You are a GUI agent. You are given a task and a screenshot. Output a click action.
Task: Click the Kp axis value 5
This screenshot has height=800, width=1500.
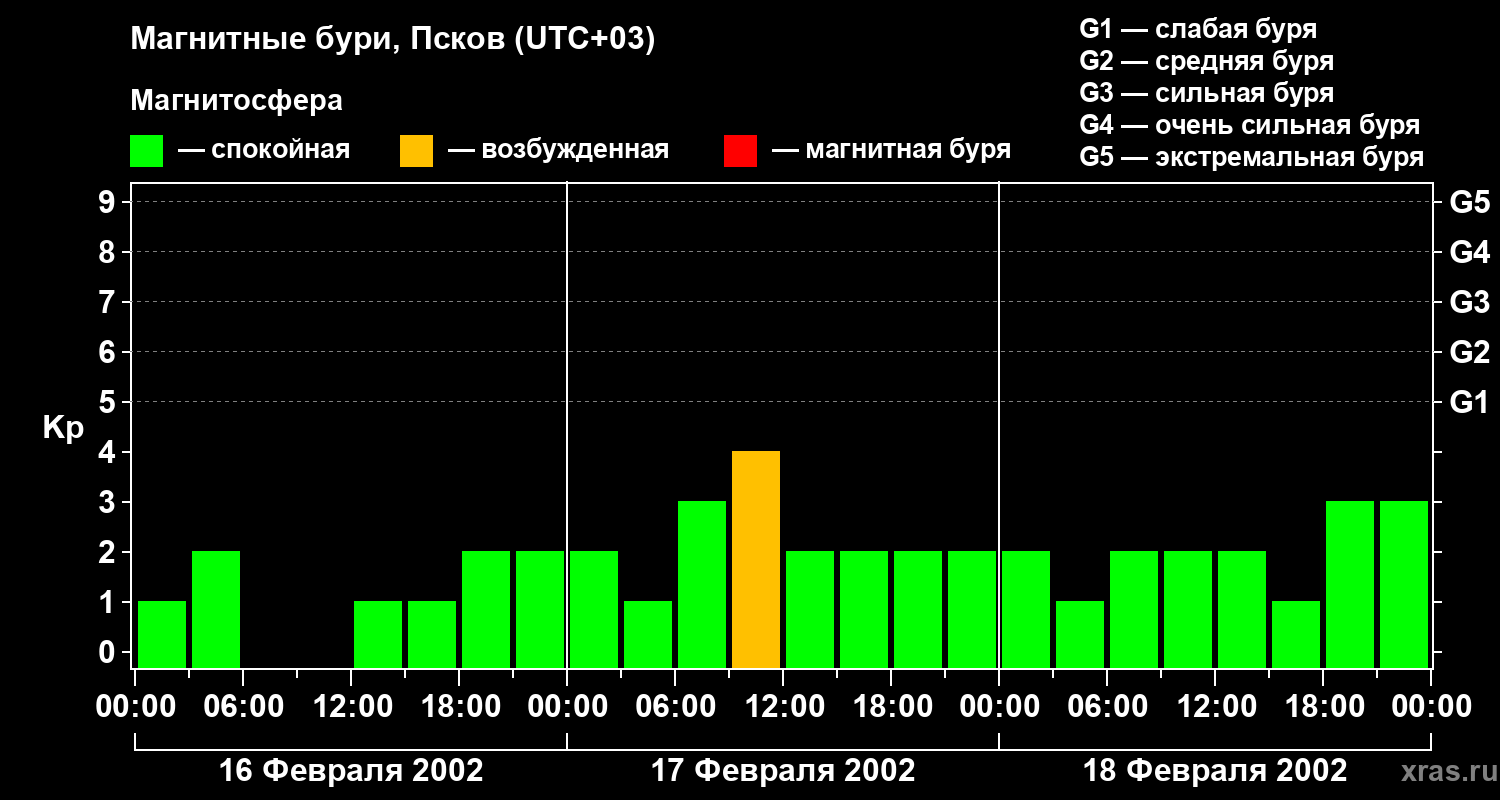tap(109, 402)
